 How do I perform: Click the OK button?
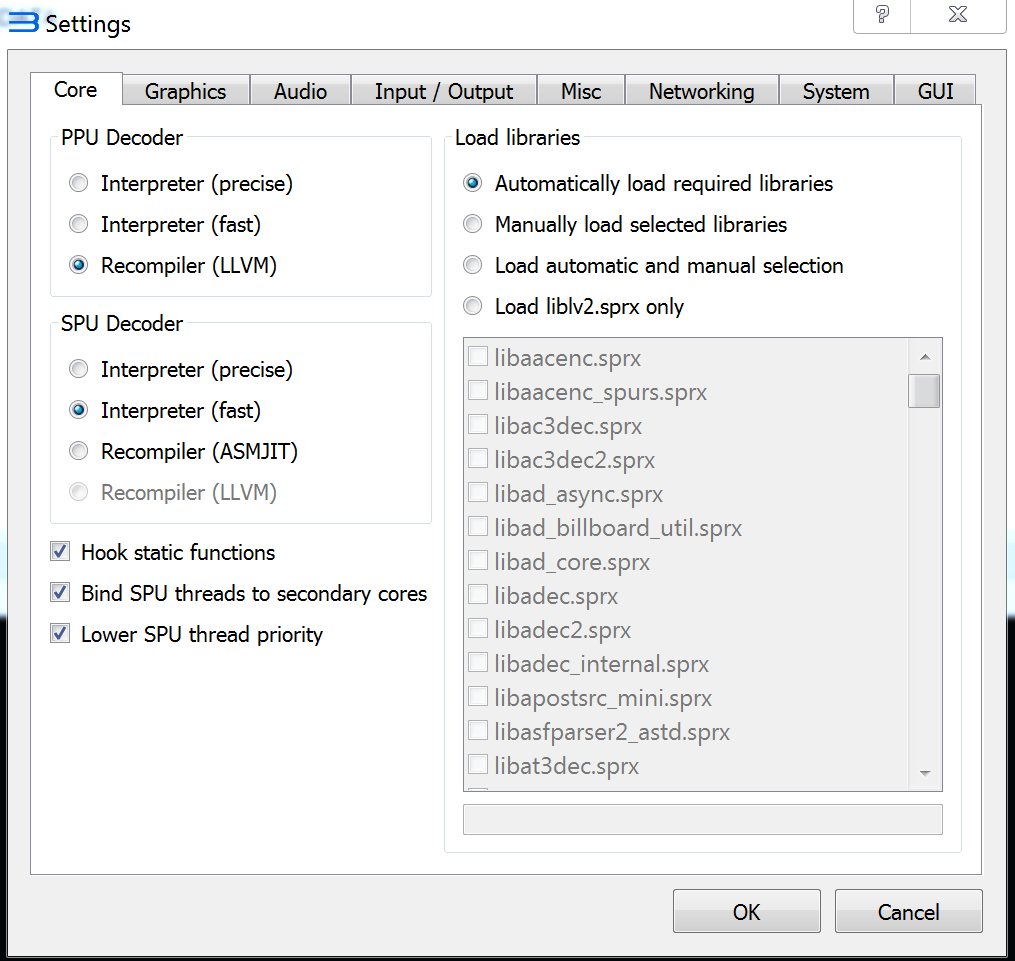[x=746, y=912]
